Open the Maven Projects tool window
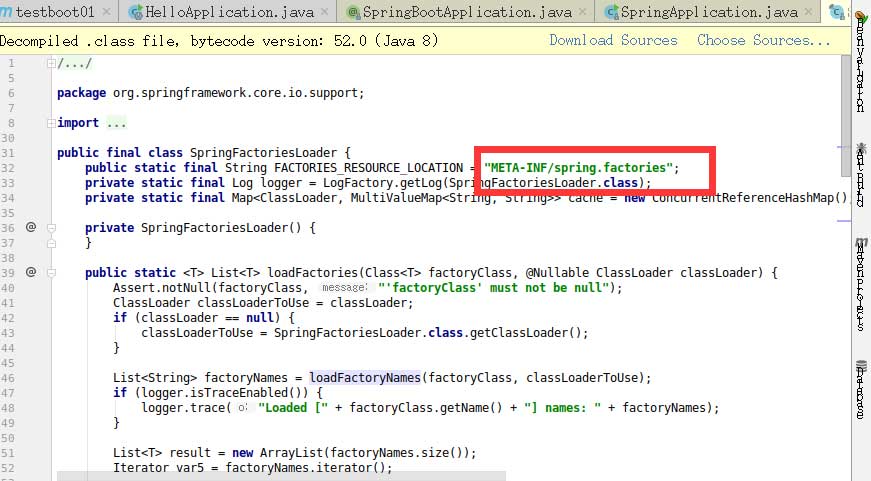This screenshot has height=481, width=871. pyautogui.click(x=861, y=285)
